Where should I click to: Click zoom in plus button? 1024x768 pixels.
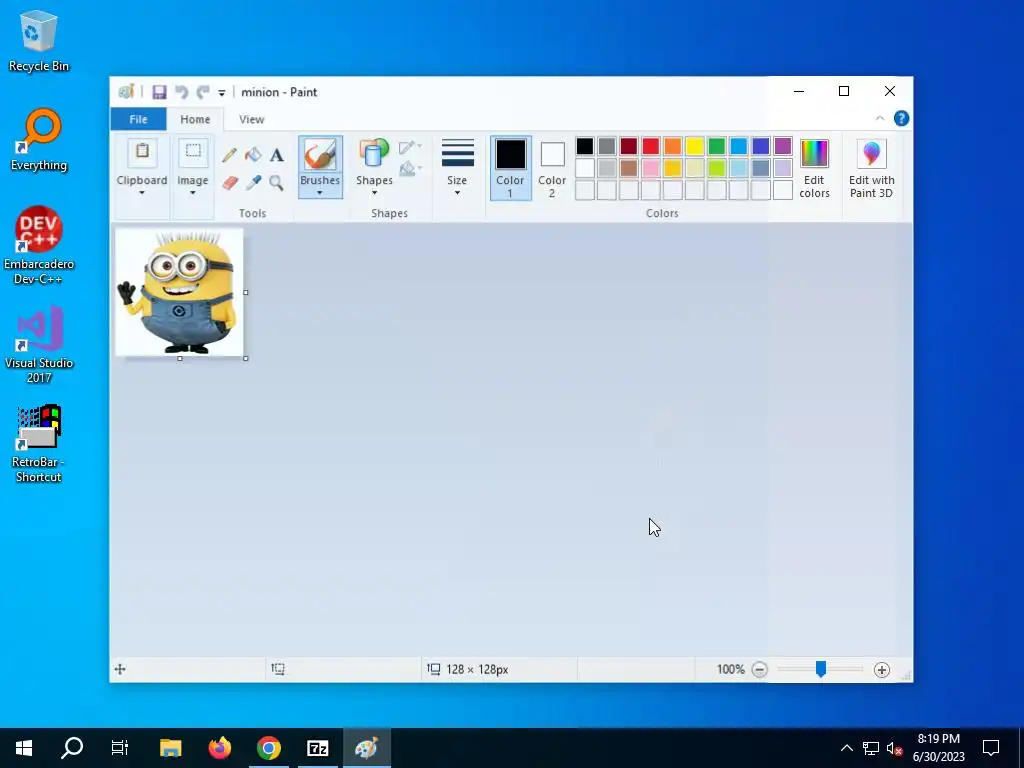click(x=882, y=669)
